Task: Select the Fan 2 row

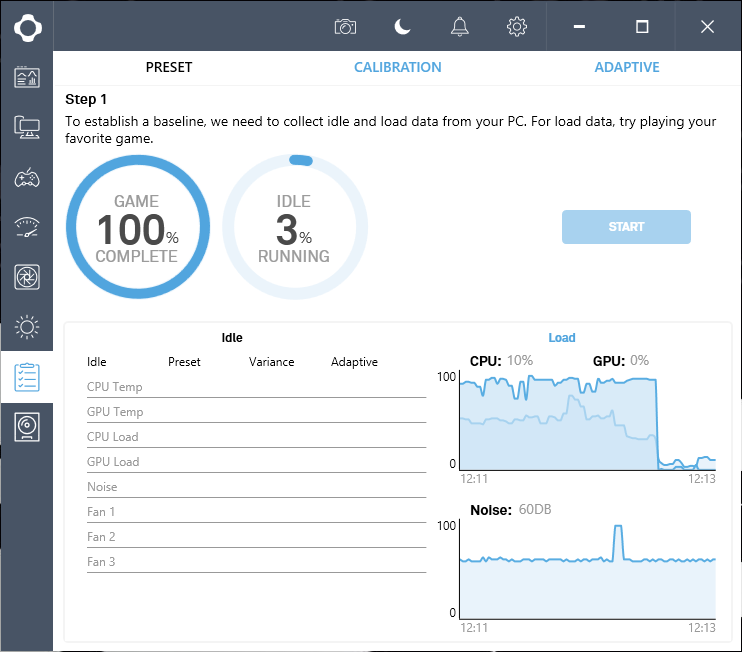Action: 256,537
